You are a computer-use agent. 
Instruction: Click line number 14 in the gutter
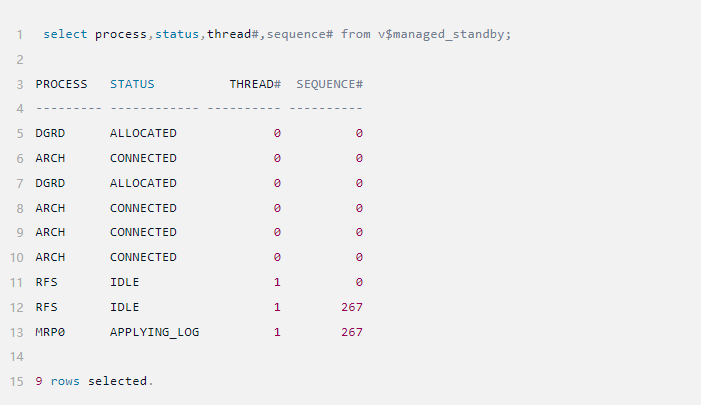[16, 356]
